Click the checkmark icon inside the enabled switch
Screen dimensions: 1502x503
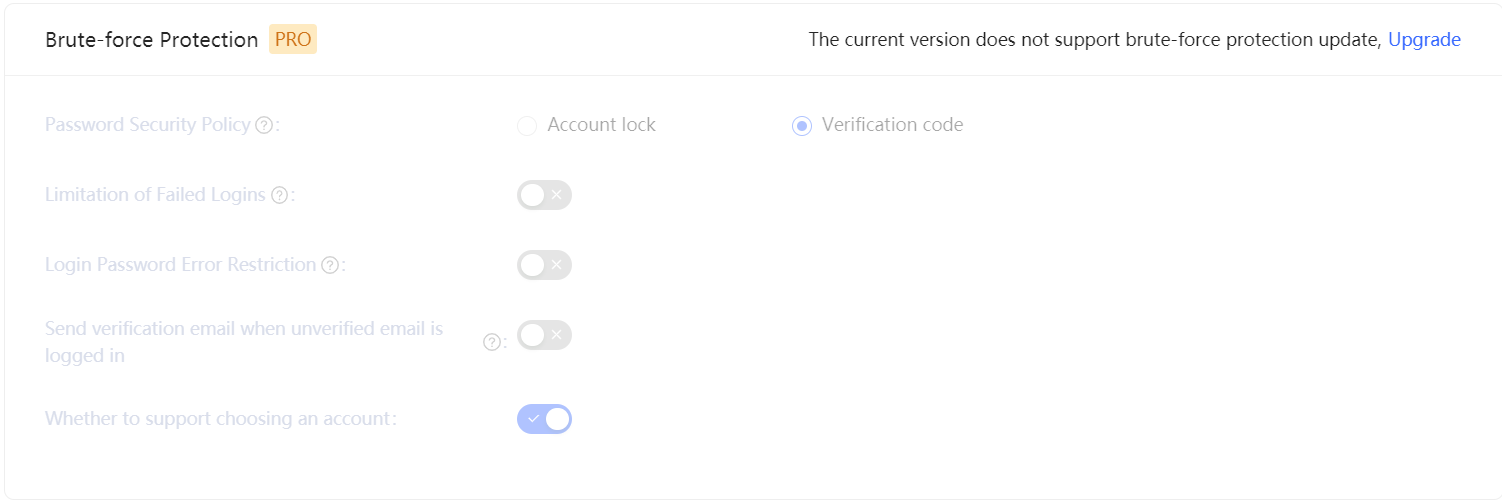[533, 419]
